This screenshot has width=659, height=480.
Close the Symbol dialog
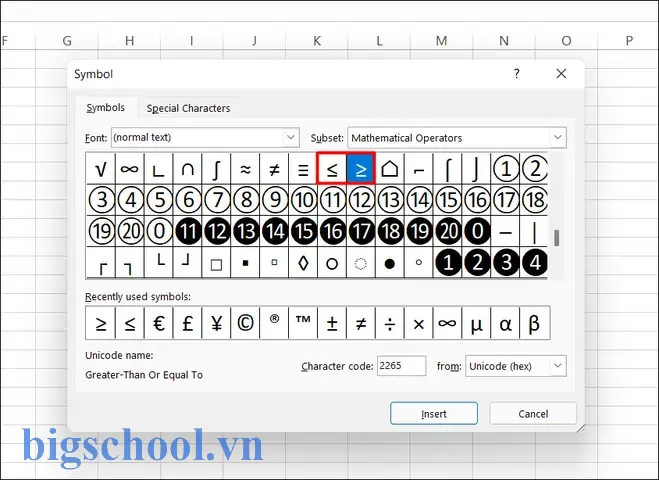[x=561, y=74]
